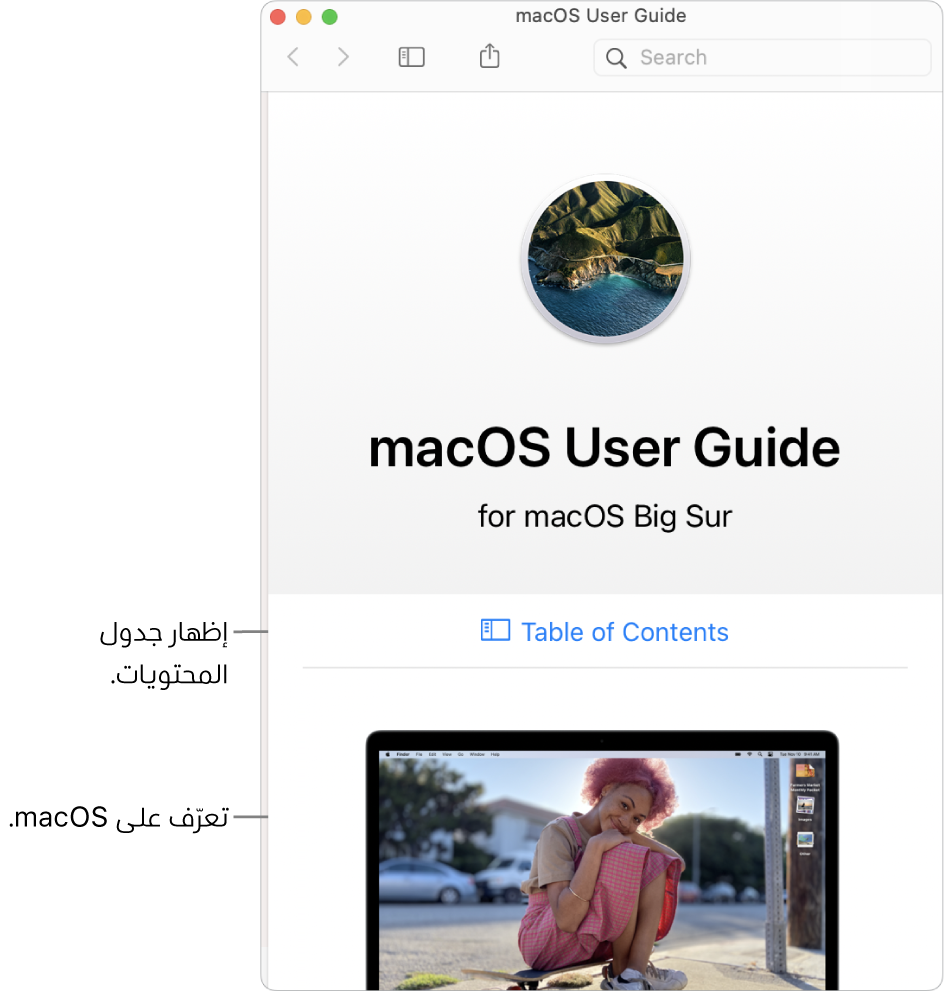Click the magnifying glass search icon
The height and width of the screenshot is (992, 944).
tap(616, 58)
